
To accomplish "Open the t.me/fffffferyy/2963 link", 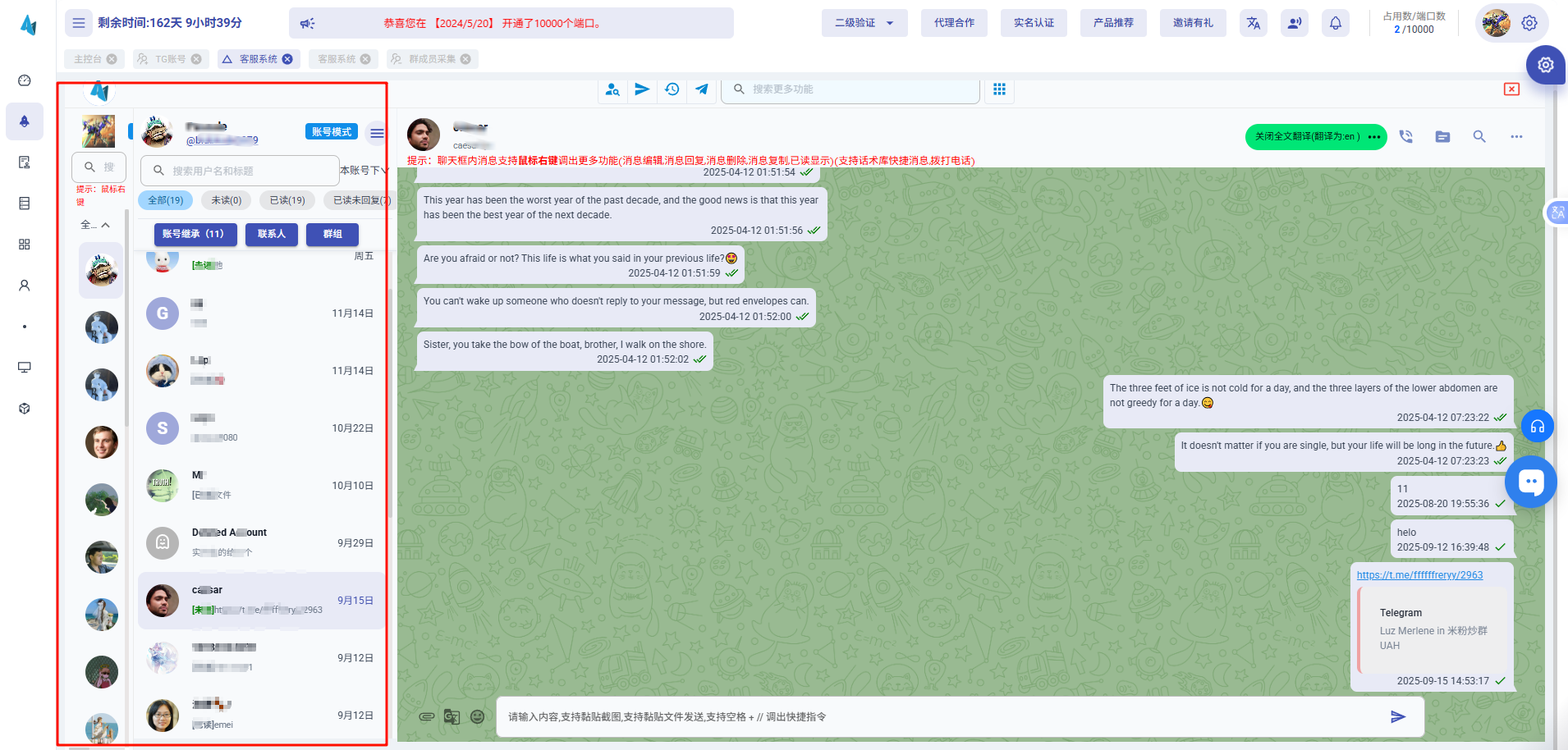I will pos(1419,575).
